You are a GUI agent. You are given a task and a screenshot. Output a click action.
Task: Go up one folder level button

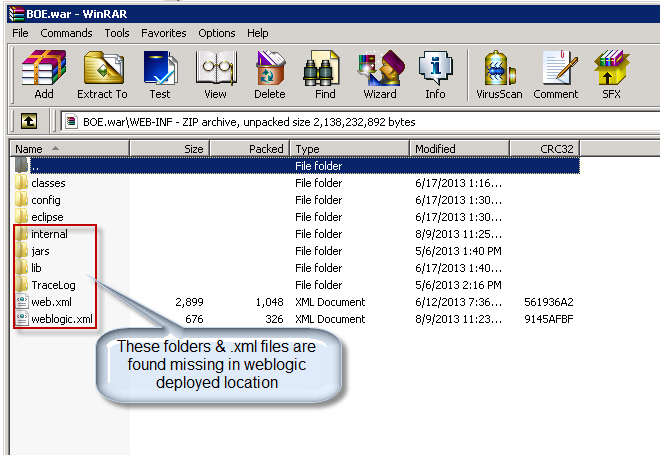click(x=29, y=122)
